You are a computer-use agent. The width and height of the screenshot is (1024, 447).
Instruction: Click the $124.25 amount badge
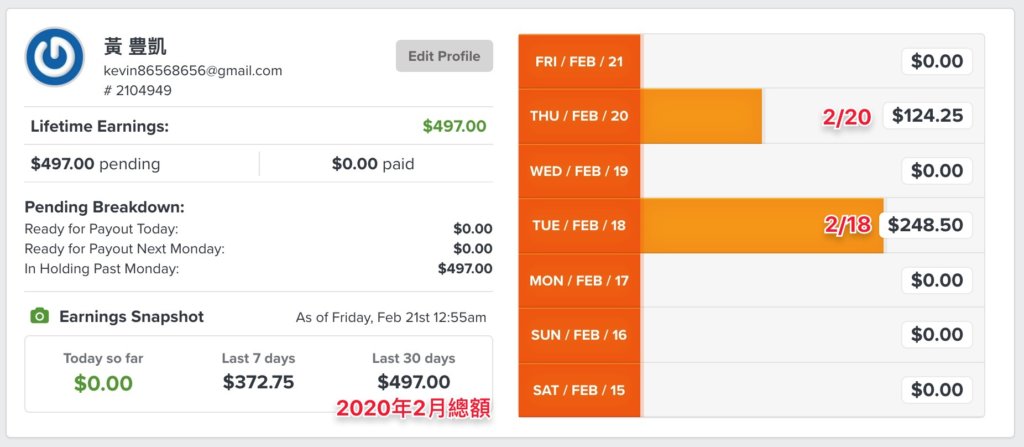tap(927, 116)
